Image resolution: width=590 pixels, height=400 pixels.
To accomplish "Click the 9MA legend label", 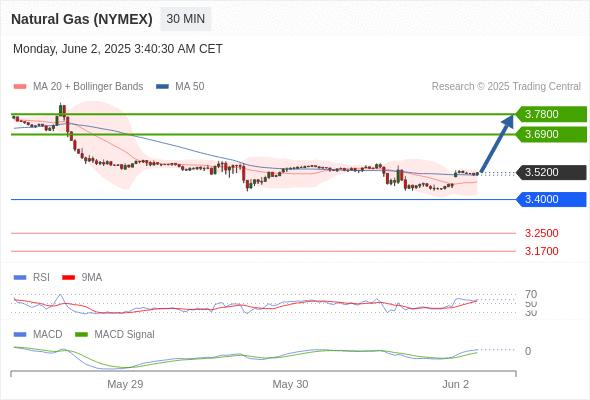I will click(x=92, y=277).
